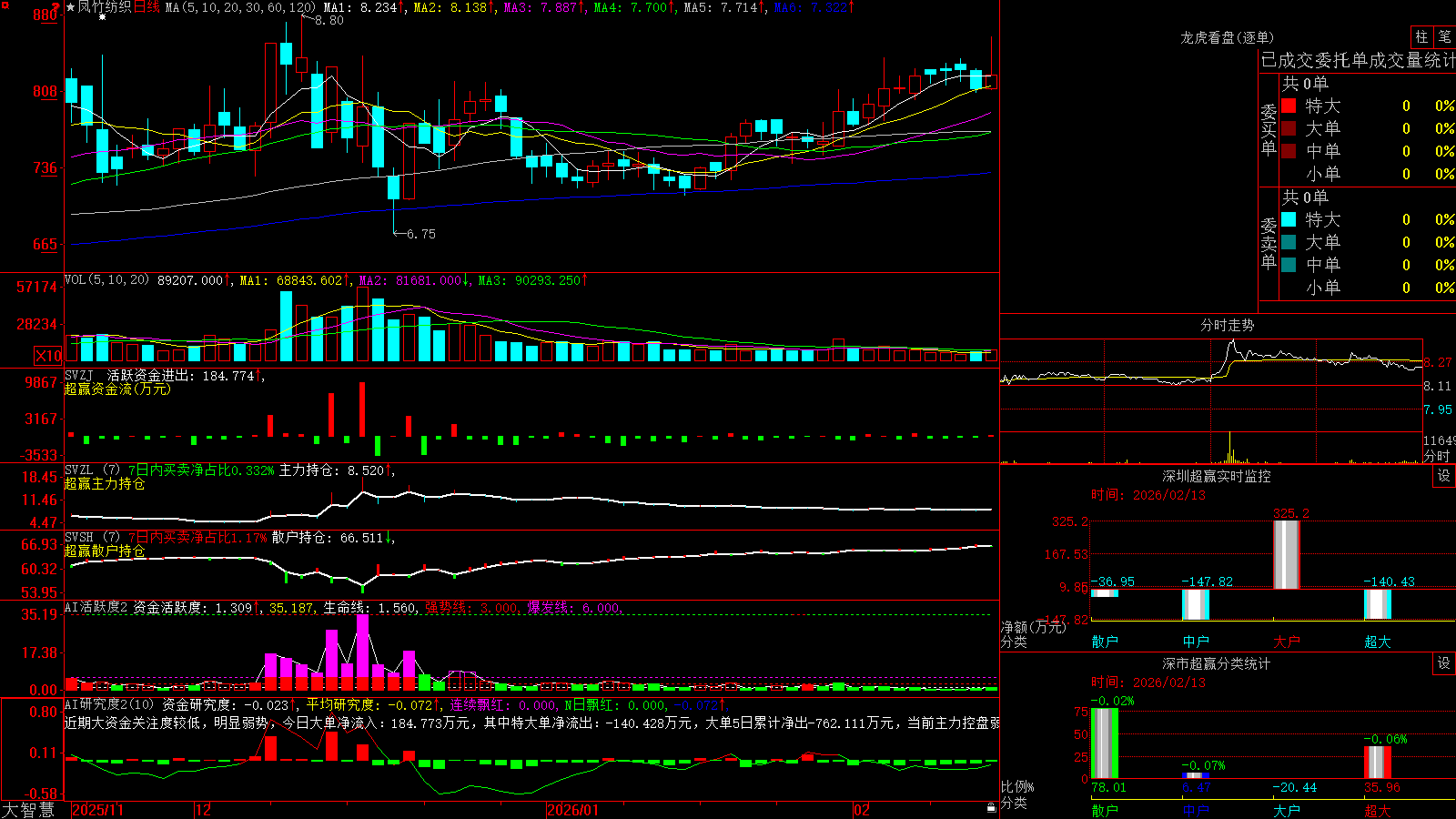Click the MA(5,10,20,30,60,120) indicator parameters

coord(240,7)
